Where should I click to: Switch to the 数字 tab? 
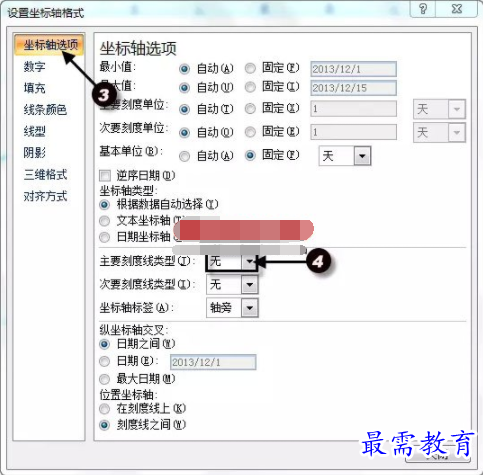click(x=34, y=66)
